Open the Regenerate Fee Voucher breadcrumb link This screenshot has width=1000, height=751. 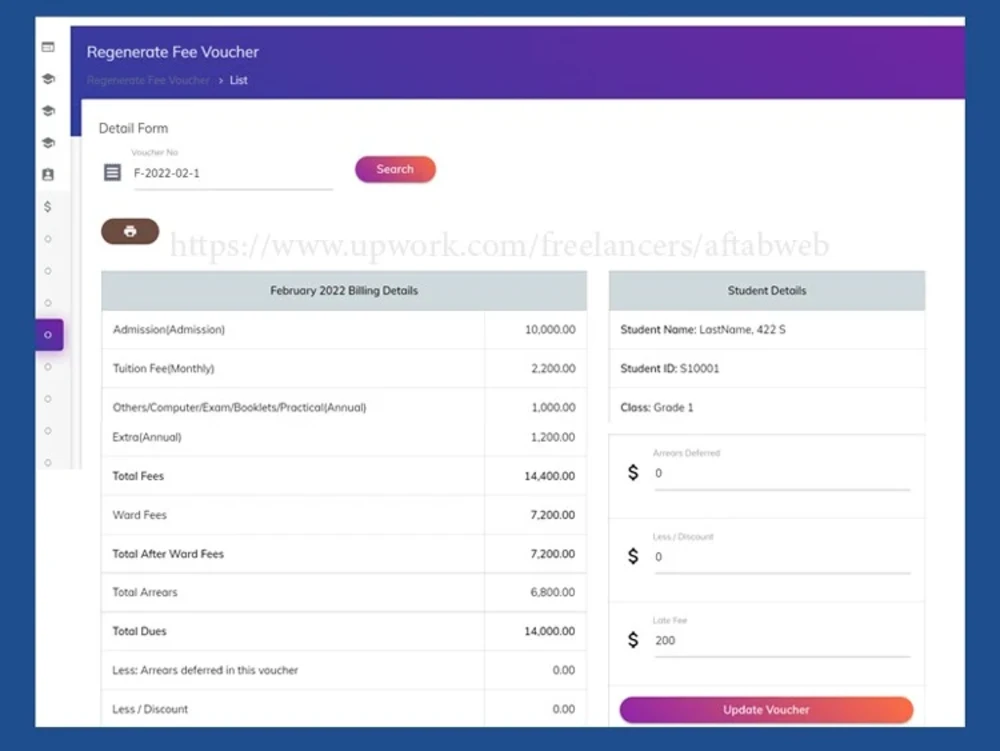coord(148,80)
